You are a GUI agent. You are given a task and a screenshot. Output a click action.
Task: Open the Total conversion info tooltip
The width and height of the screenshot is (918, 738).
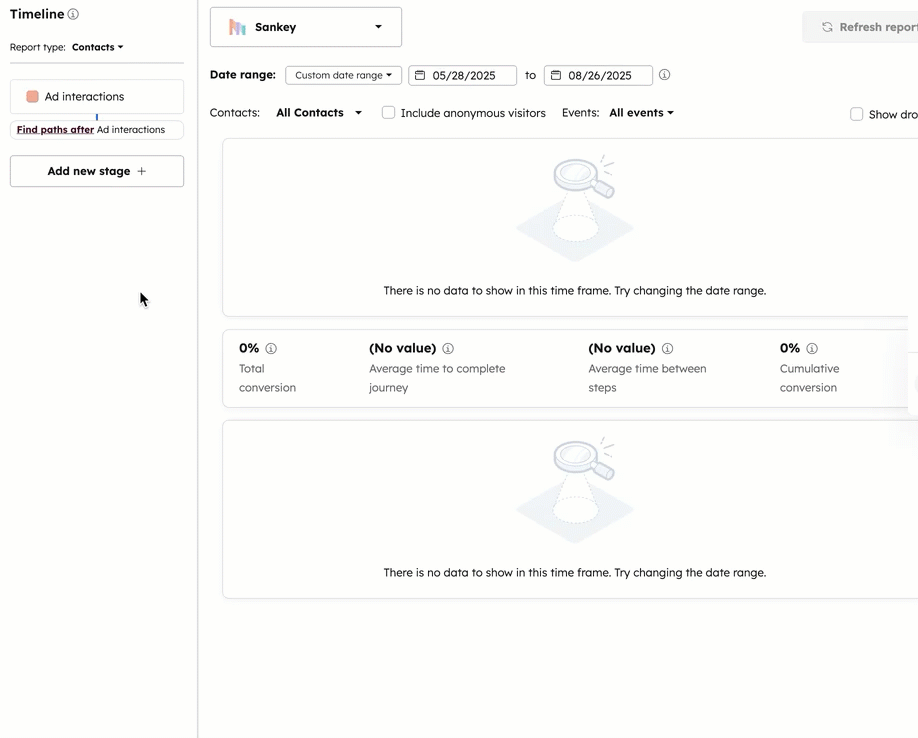point(273,348)
